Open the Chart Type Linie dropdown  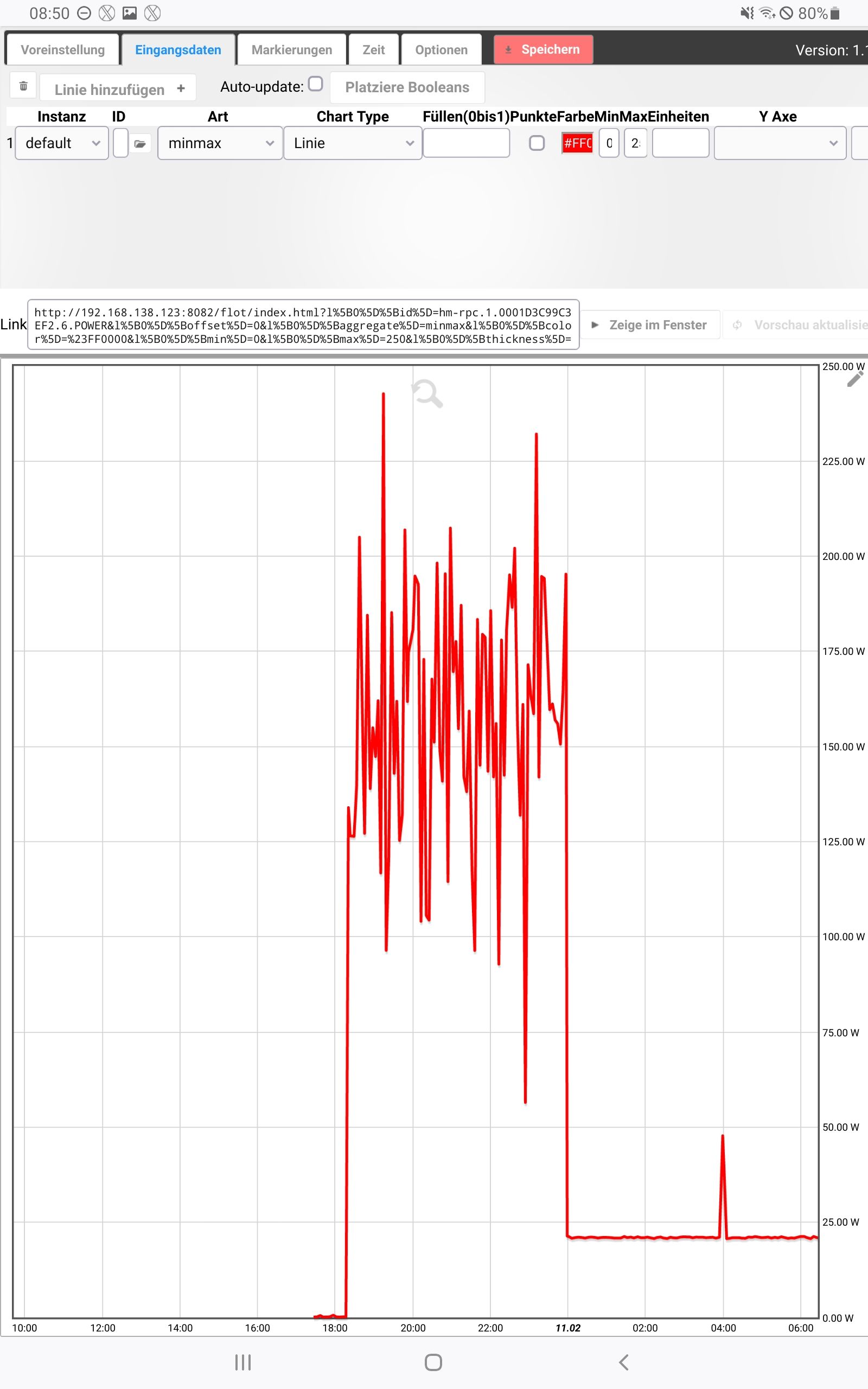(353, 143)
